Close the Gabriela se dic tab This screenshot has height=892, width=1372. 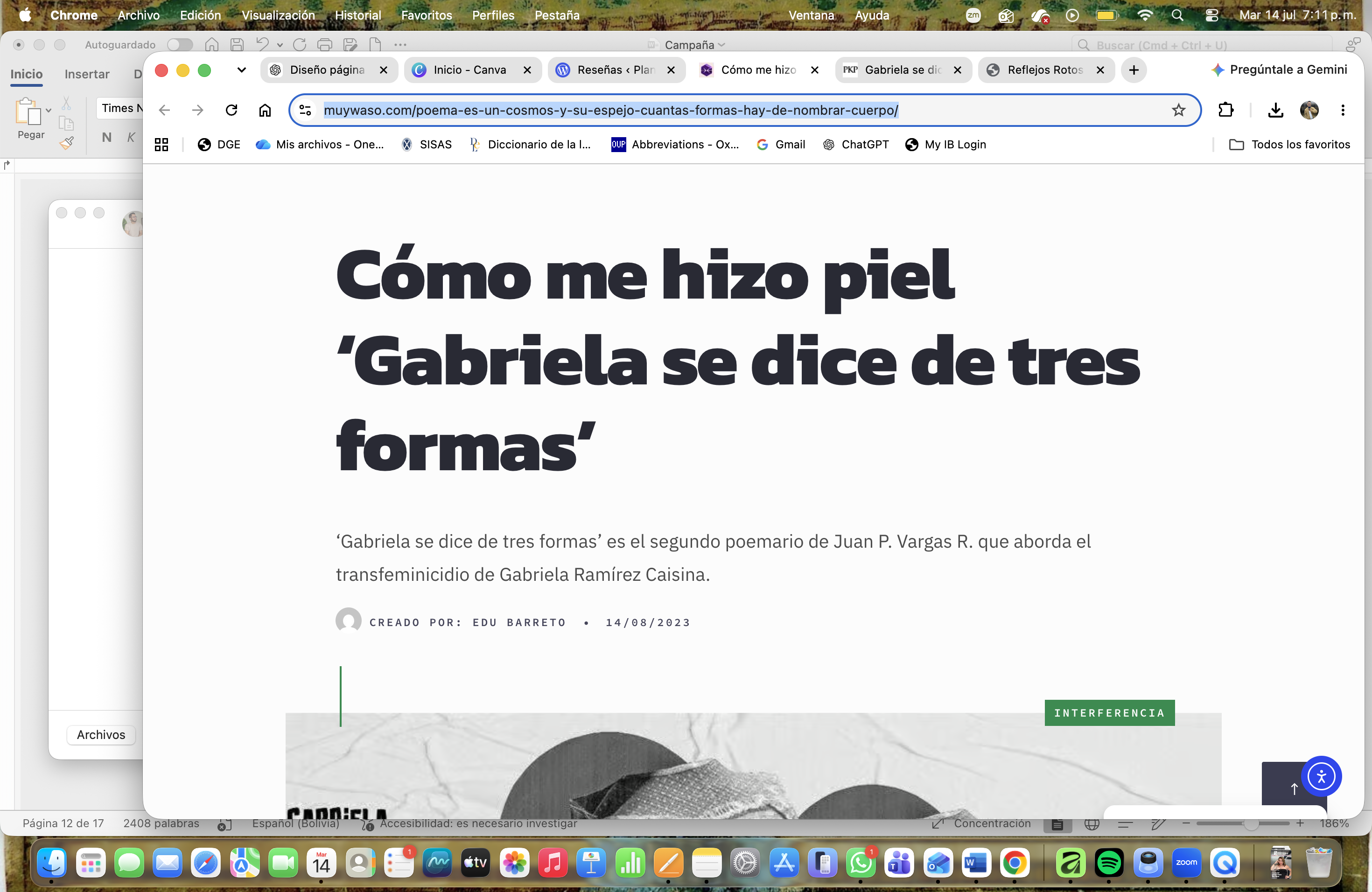(958, 70)
